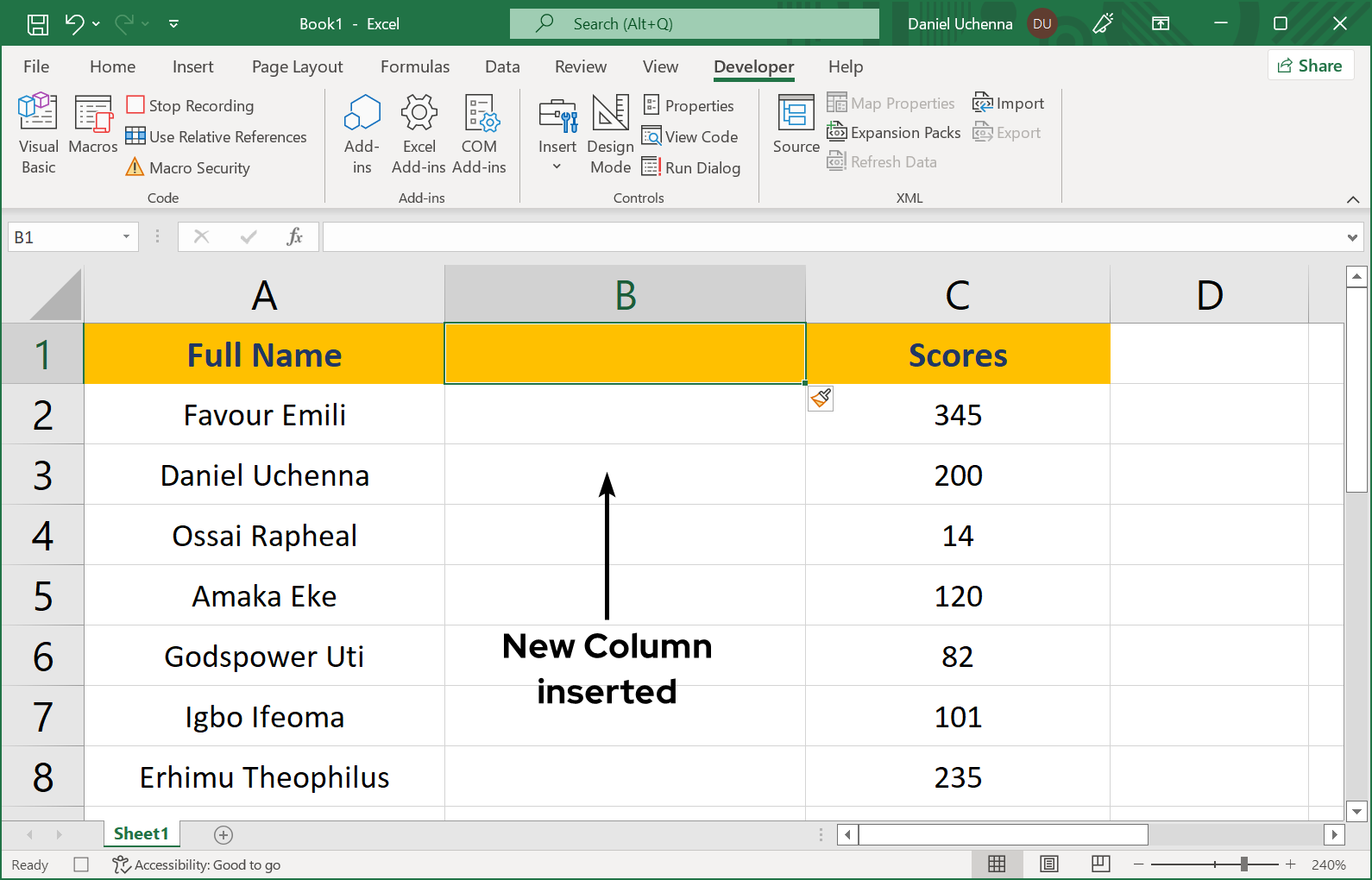Adjust the zoom slider handle

pyautogui.click(x=1243, y=864)
